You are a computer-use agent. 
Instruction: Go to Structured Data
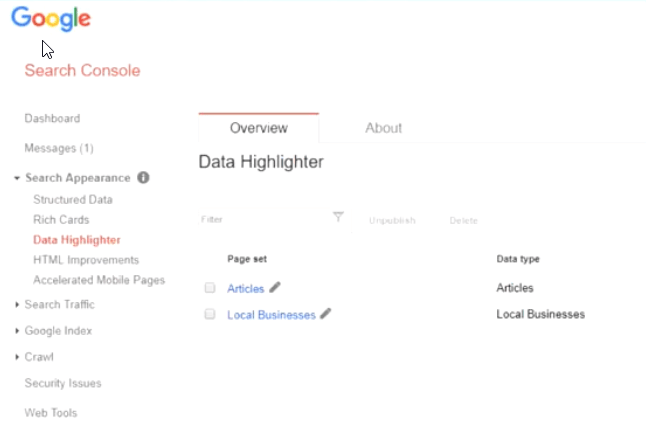click(x=73, y=200)
